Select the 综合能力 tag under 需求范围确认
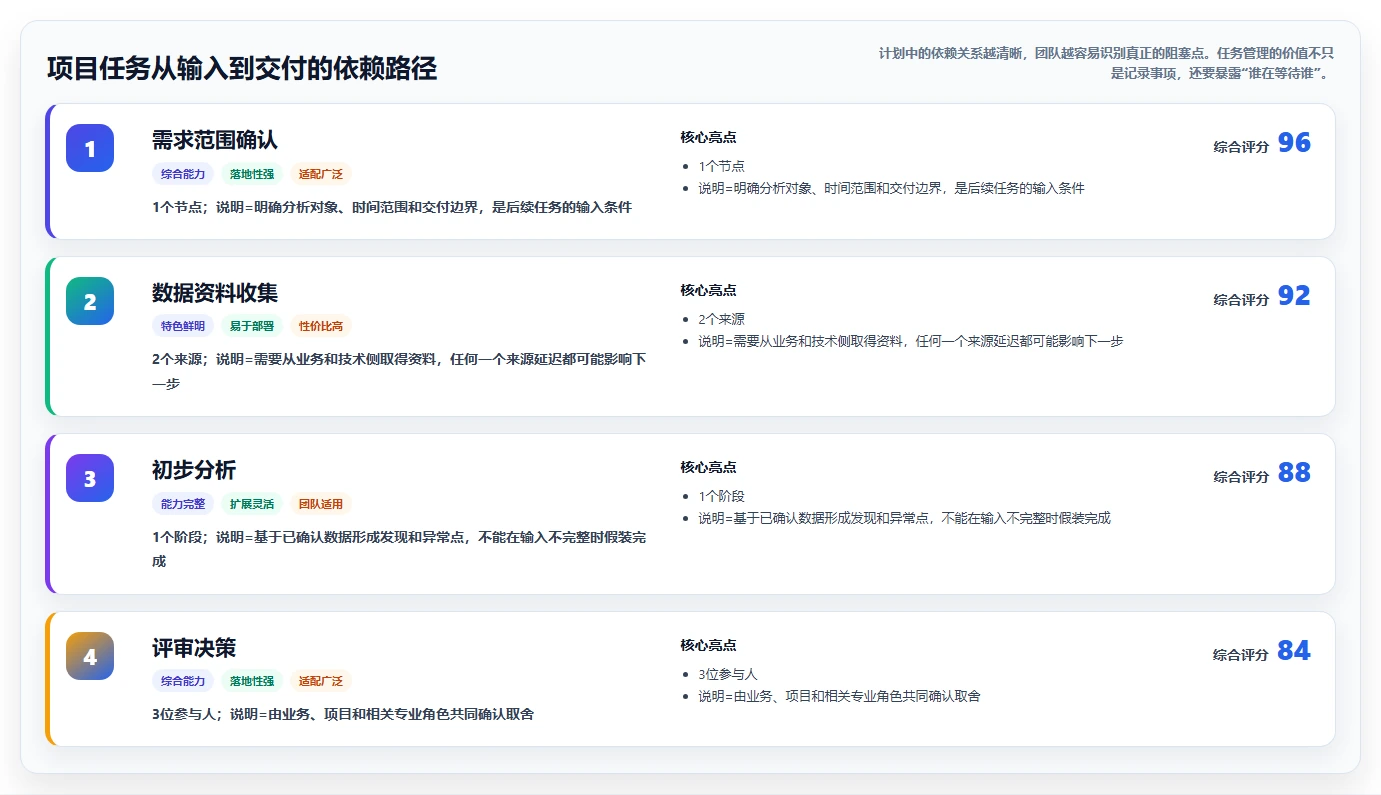The height and width of the screenshot is (795, 1381). tap(183, 174)
